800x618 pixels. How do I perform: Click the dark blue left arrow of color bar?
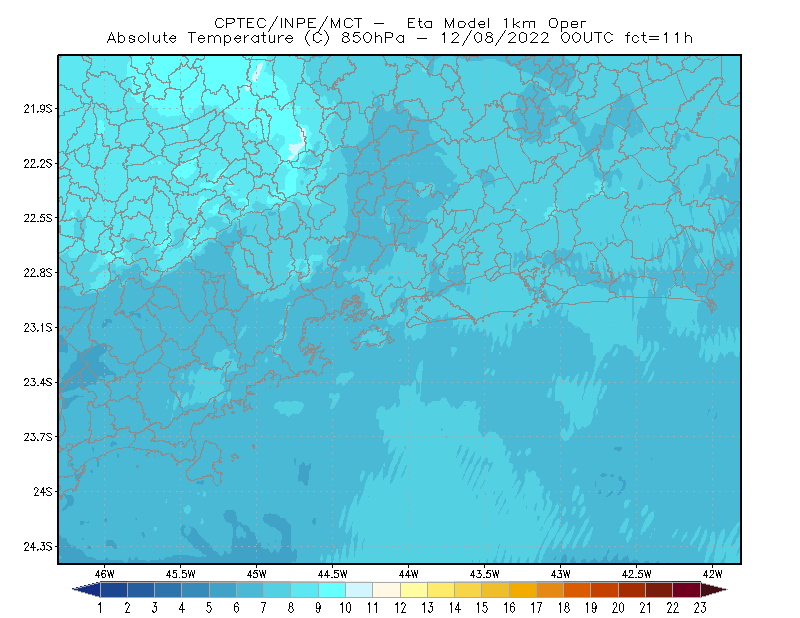click(x=87, y=590)
